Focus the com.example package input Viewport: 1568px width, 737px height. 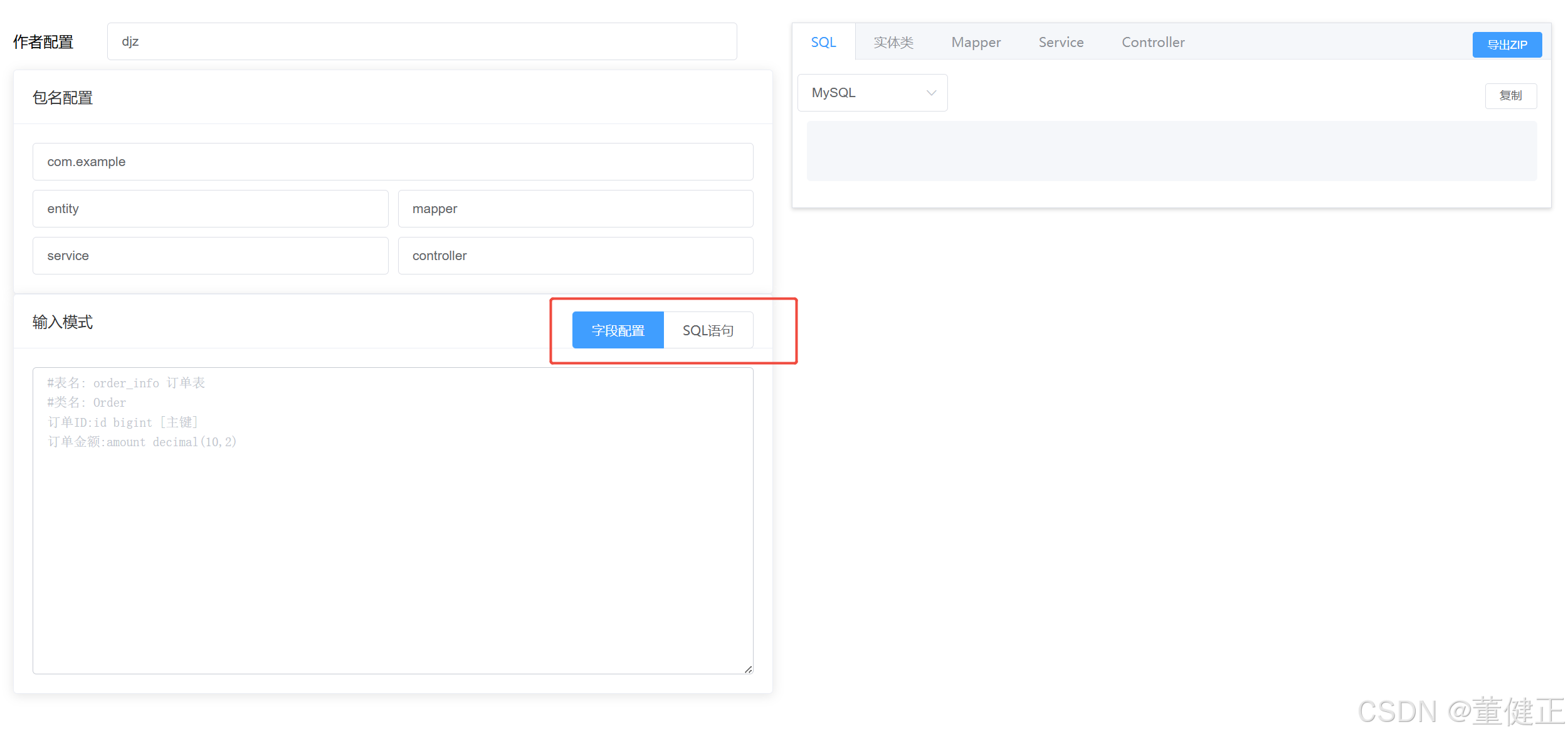pos(392,162)
